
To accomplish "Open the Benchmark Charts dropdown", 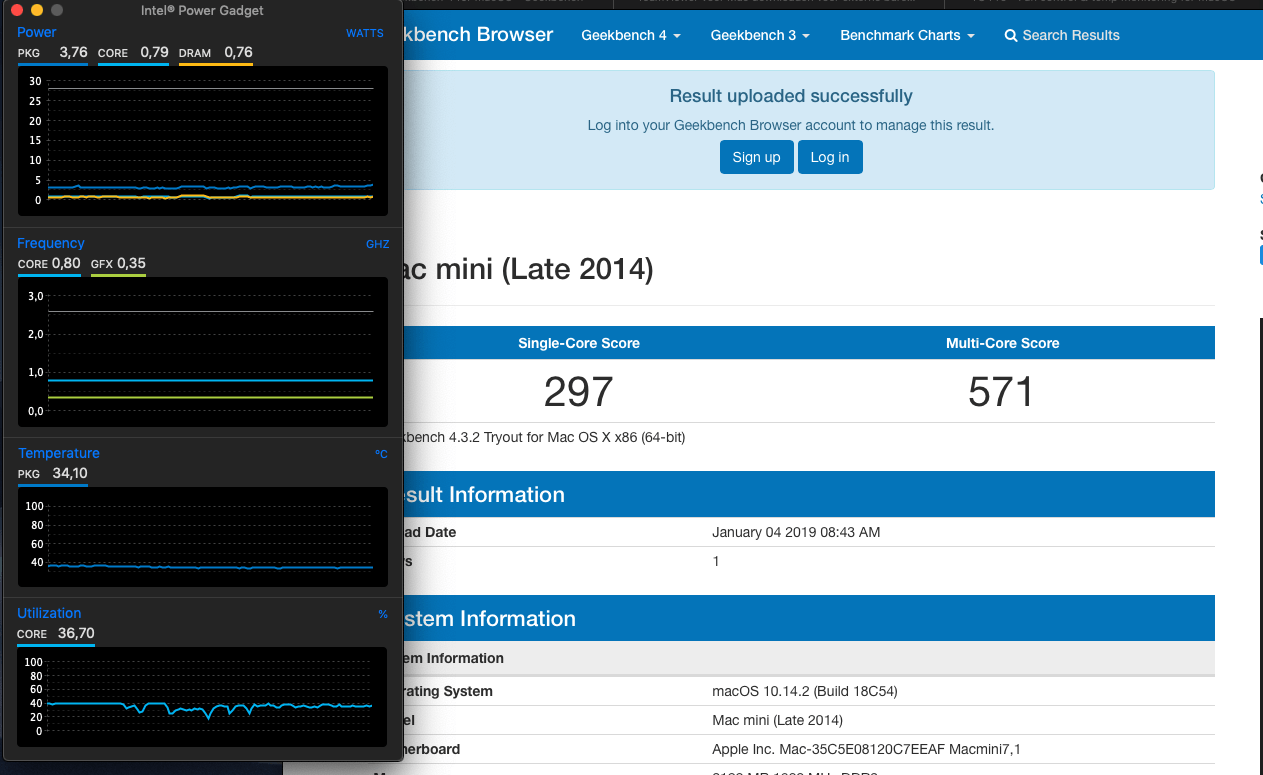I will tap(906, 35).
